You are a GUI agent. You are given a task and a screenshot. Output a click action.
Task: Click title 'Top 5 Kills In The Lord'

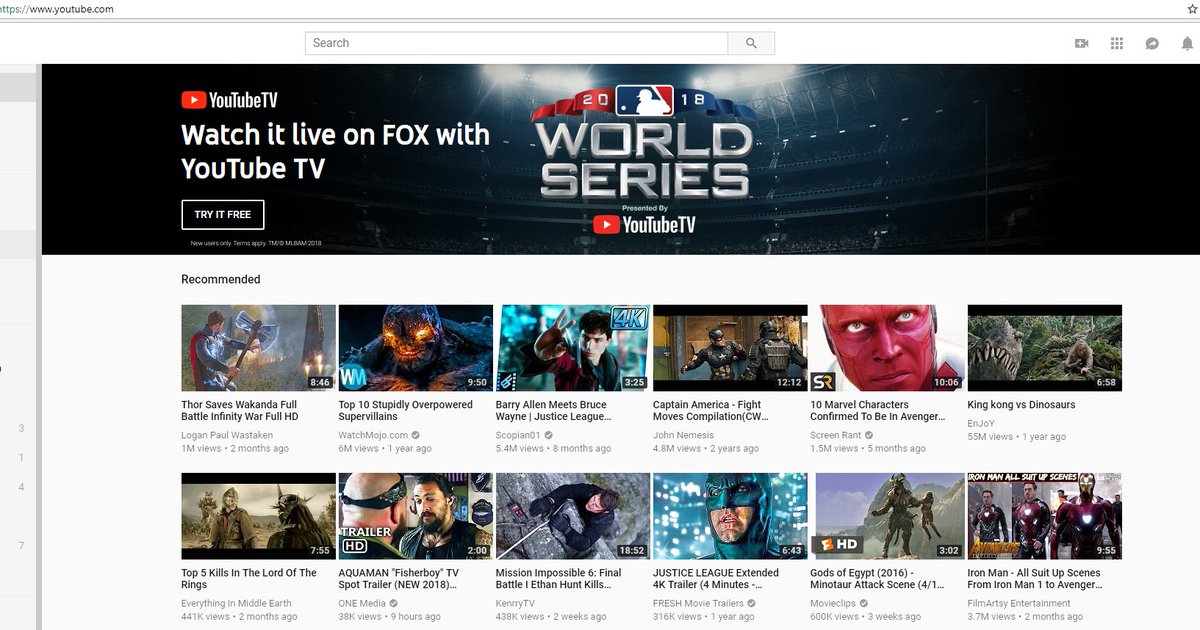coord(249,579)
